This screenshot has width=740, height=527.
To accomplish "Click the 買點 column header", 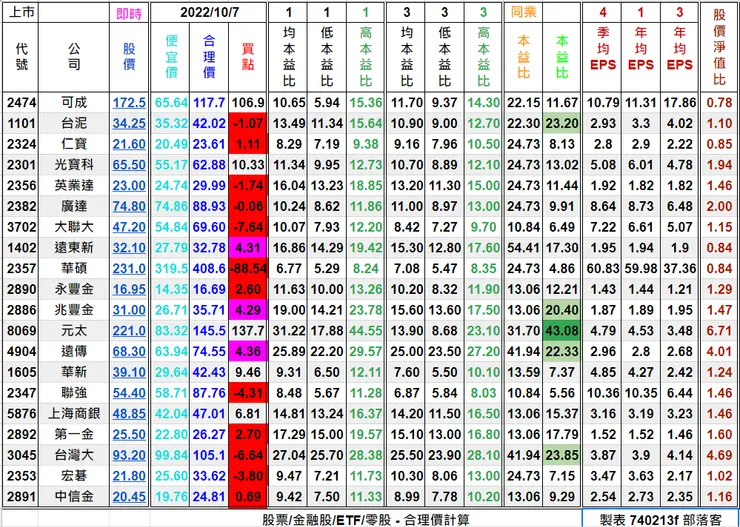I will (x=248, y=57).
